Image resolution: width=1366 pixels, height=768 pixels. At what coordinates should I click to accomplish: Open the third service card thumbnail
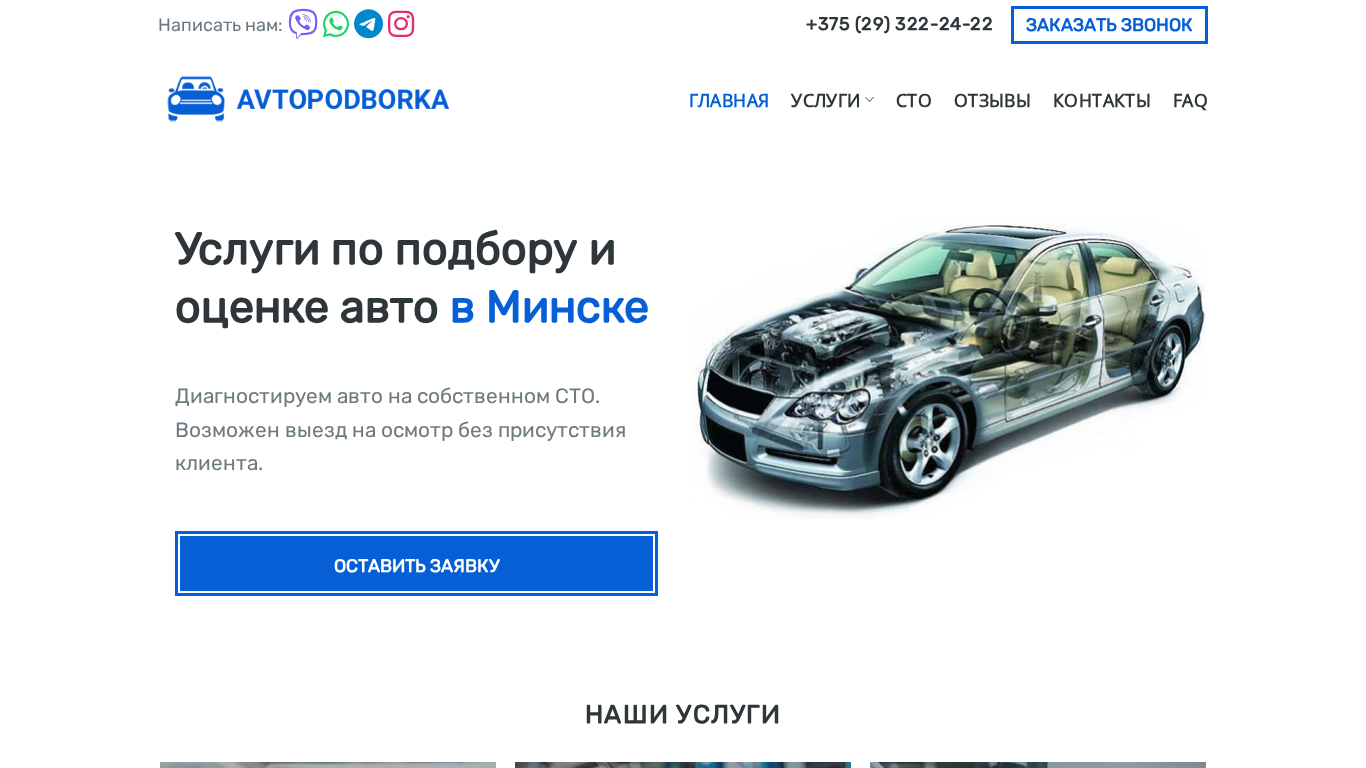tap(1038, 765)
